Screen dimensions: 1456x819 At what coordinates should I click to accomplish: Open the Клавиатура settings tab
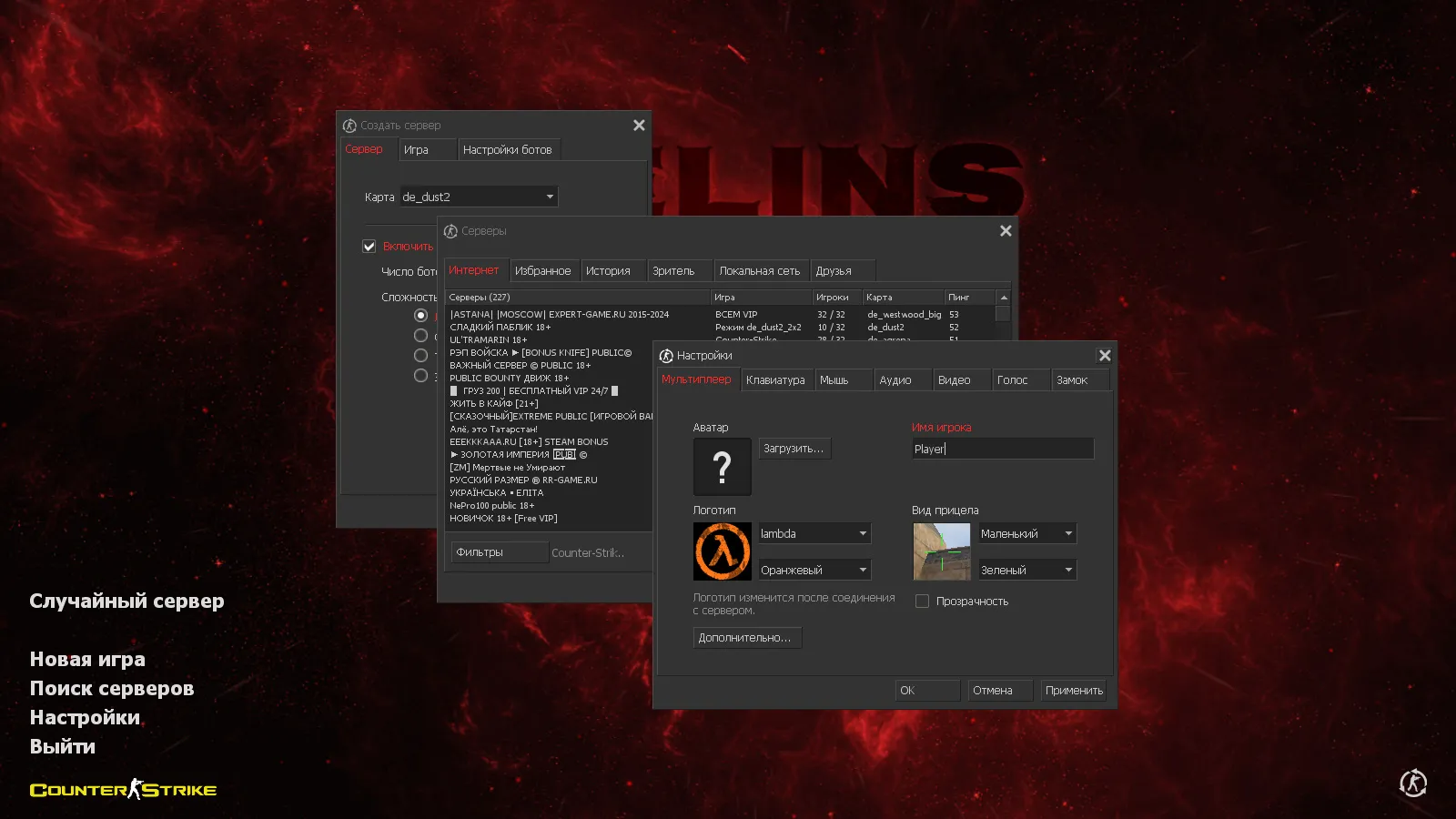pyautogui.click(x=776, y=379)
